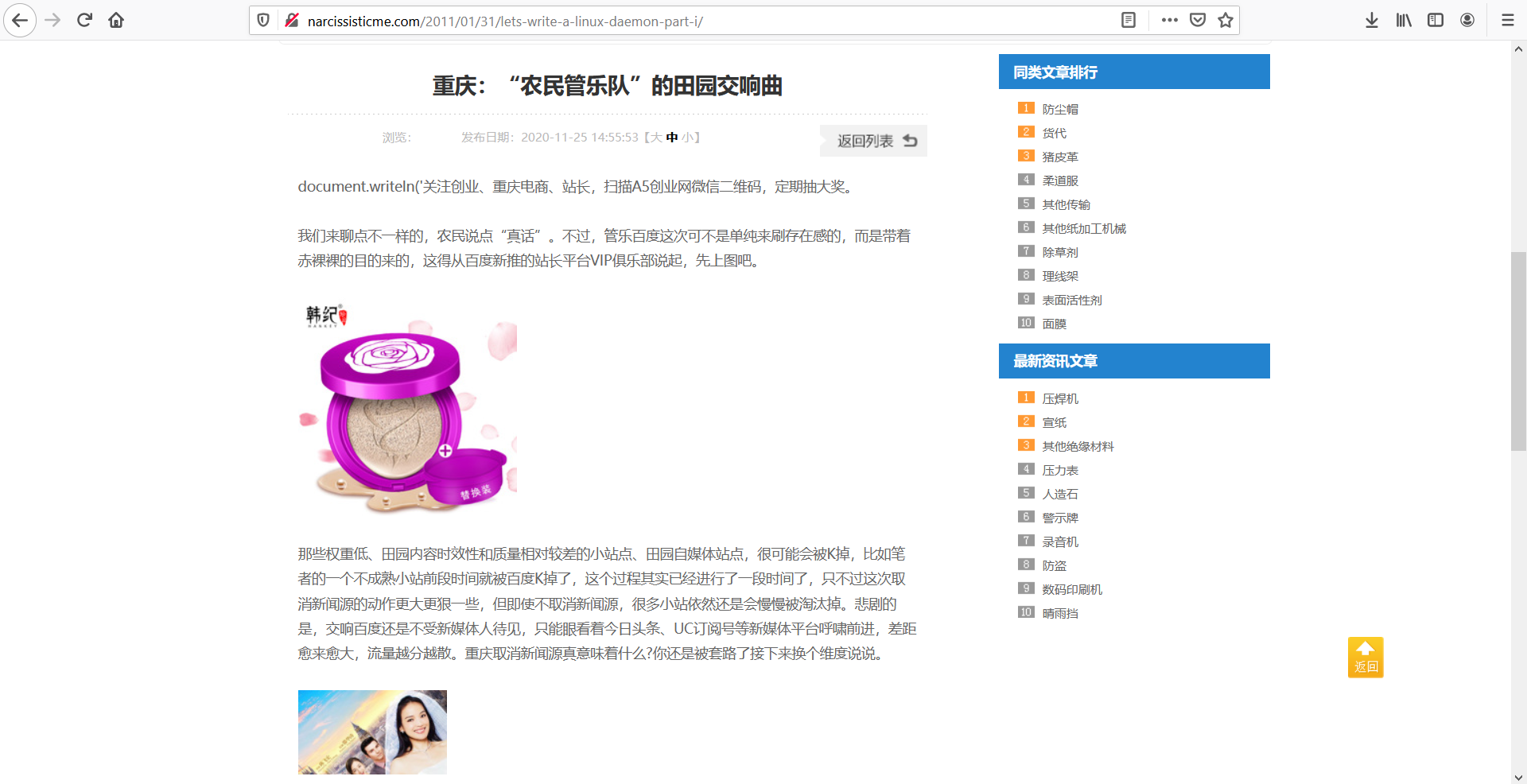Click the article title 重庆 农民管乐队
The image size is (1527, 784).
point(608,86)
